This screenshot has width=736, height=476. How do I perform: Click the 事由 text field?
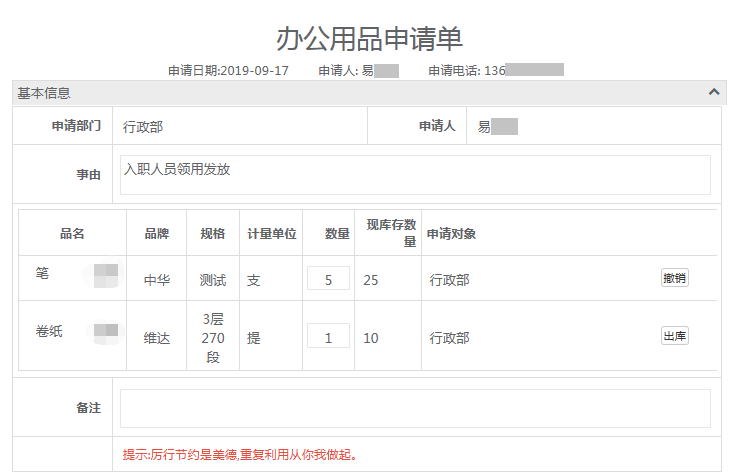pyautogui.click(x=415, y=174)
